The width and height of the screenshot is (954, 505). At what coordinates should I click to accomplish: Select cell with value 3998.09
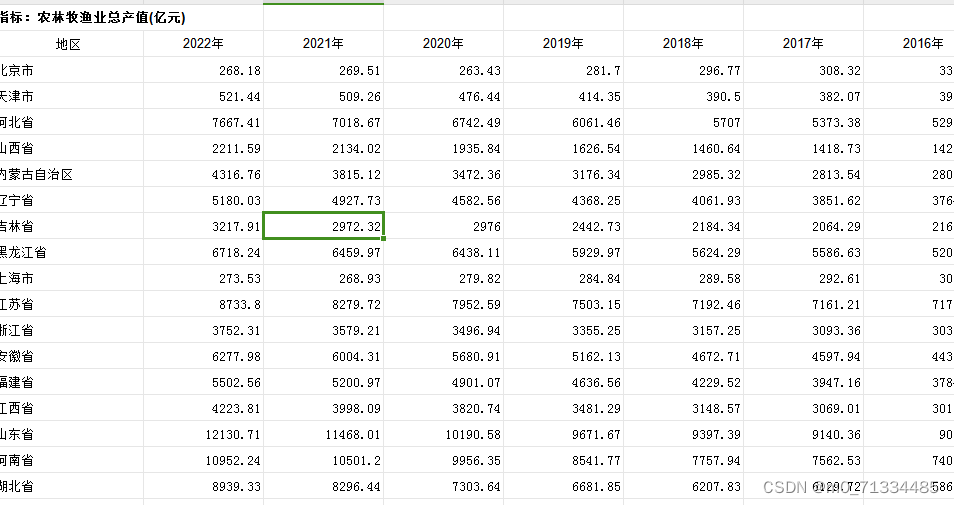point(323,408)
